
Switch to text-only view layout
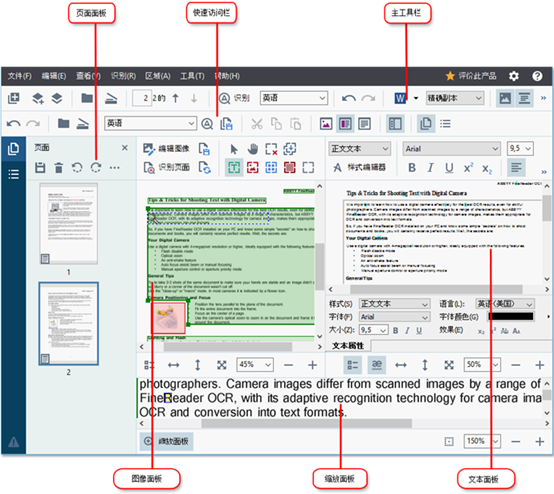364,124
